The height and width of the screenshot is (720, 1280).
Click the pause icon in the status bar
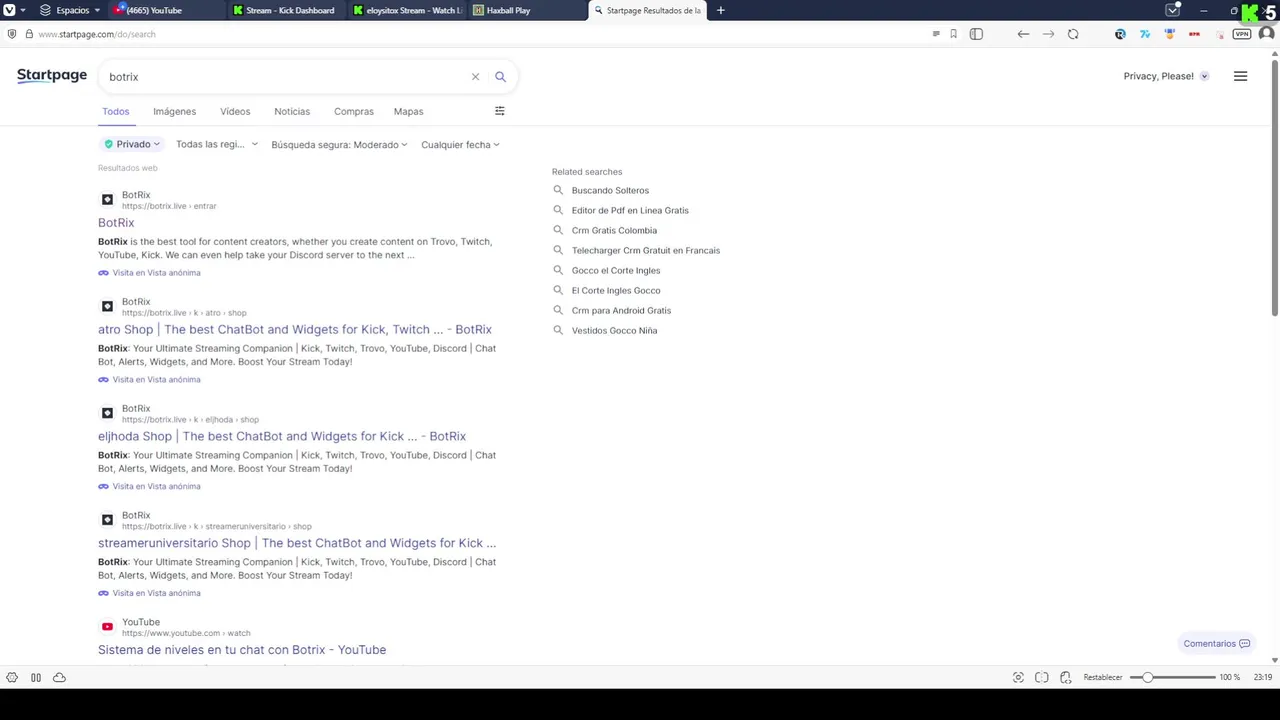36,677
